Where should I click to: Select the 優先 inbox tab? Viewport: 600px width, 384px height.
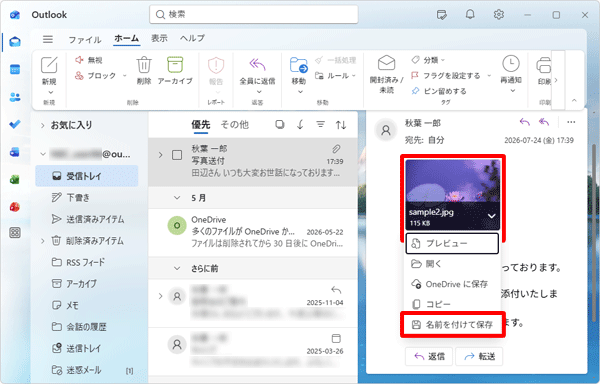coord(201,124)
